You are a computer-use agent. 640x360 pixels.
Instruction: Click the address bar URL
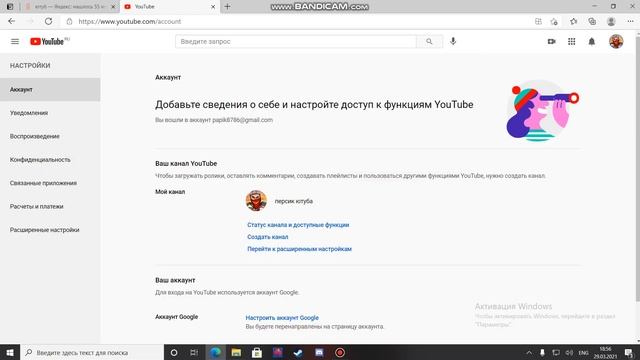tap(129, 21)
